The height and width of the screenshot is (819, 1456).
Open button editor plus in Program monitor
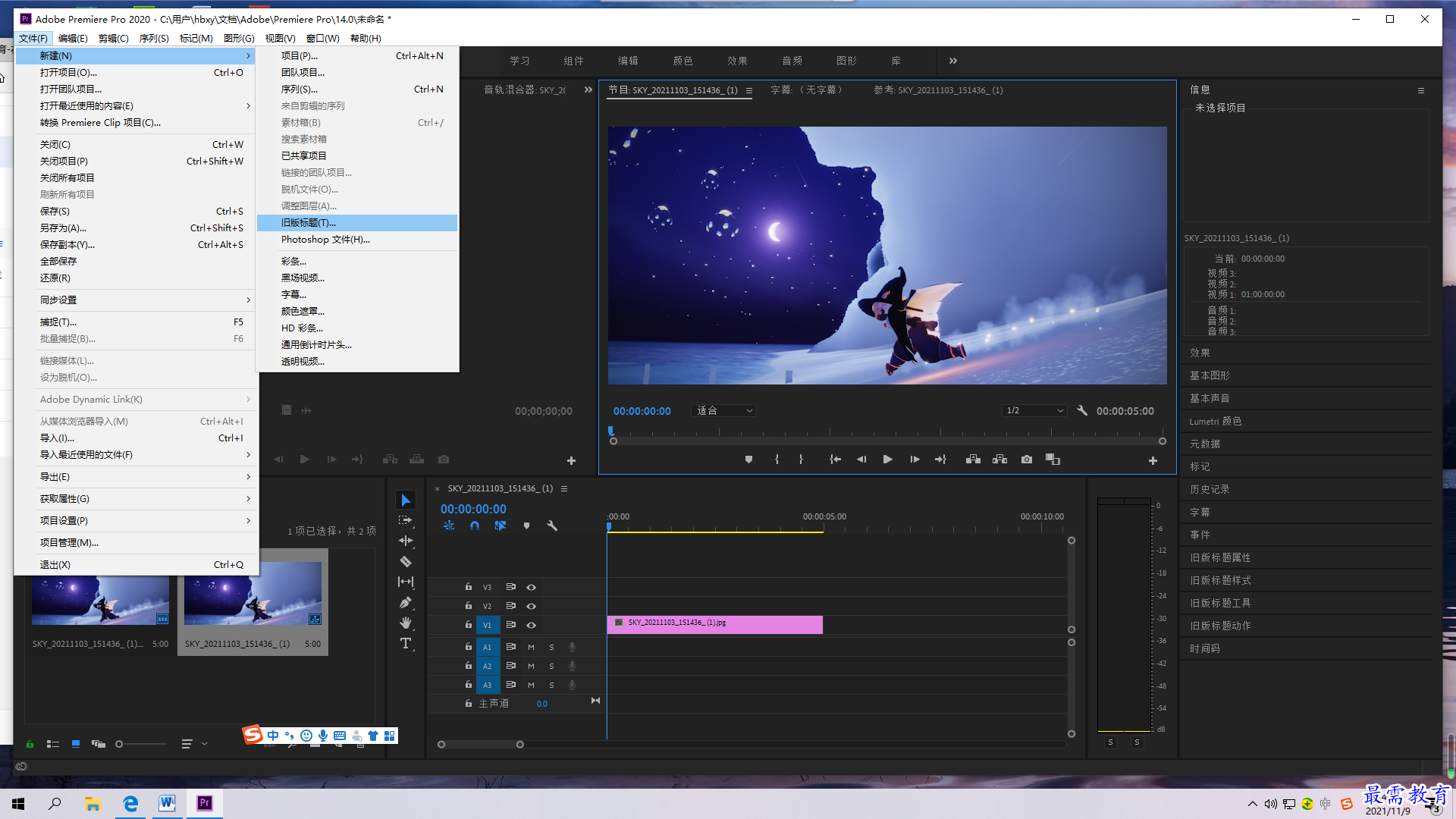click(1153, 460)
